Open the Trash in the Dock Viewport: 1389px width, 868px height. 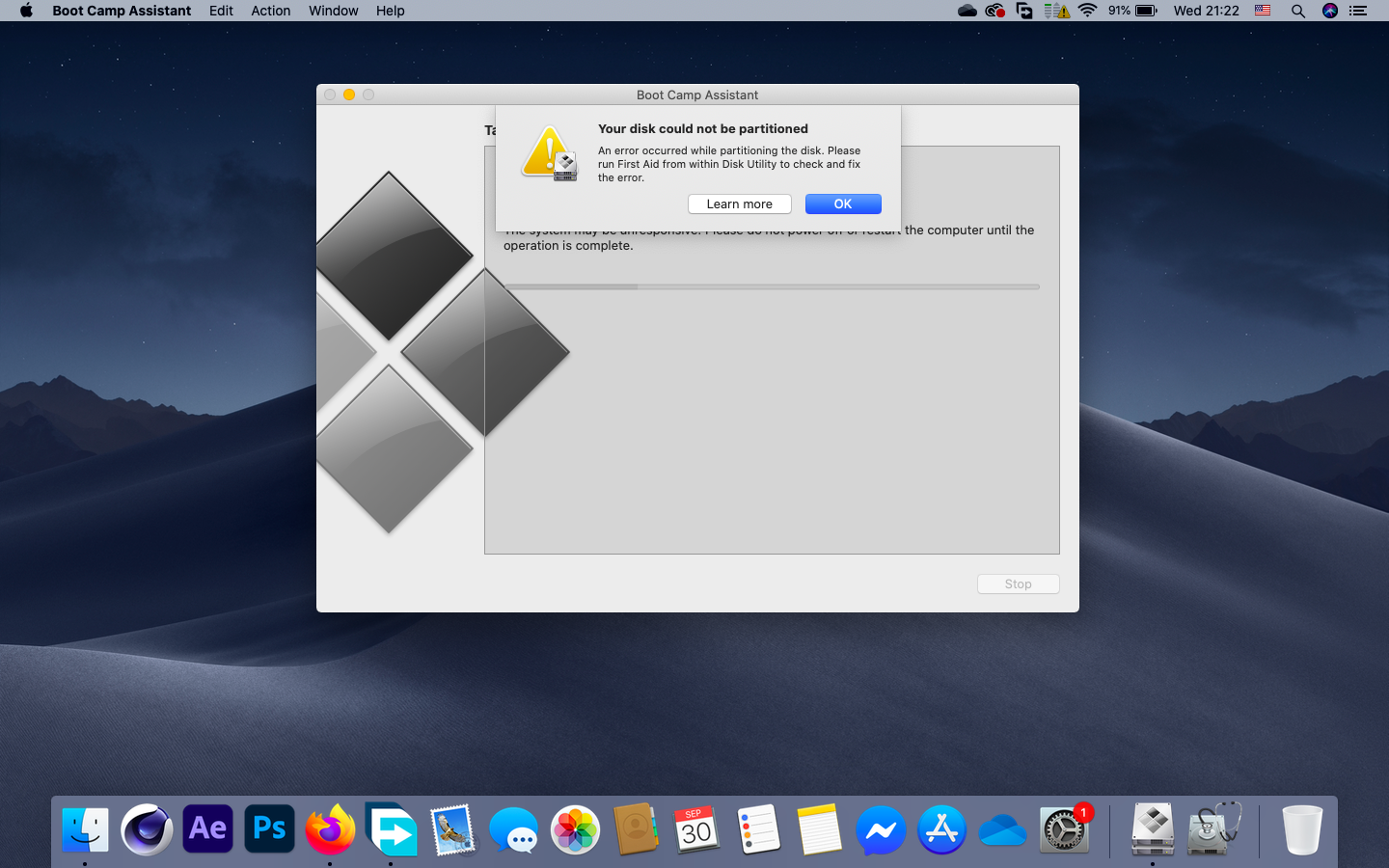pos(1302,829)
